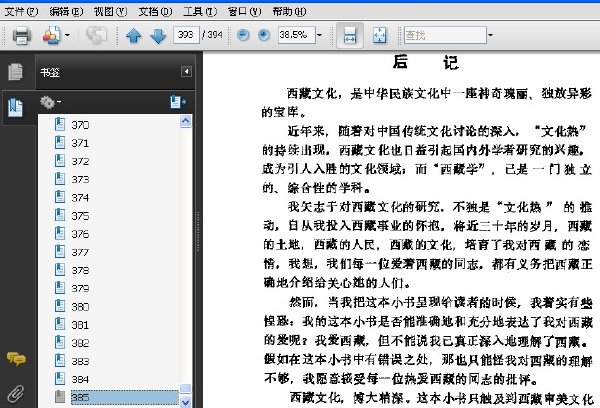
Task: Click the Print icon in the toolbar
Action: (21, 36)
